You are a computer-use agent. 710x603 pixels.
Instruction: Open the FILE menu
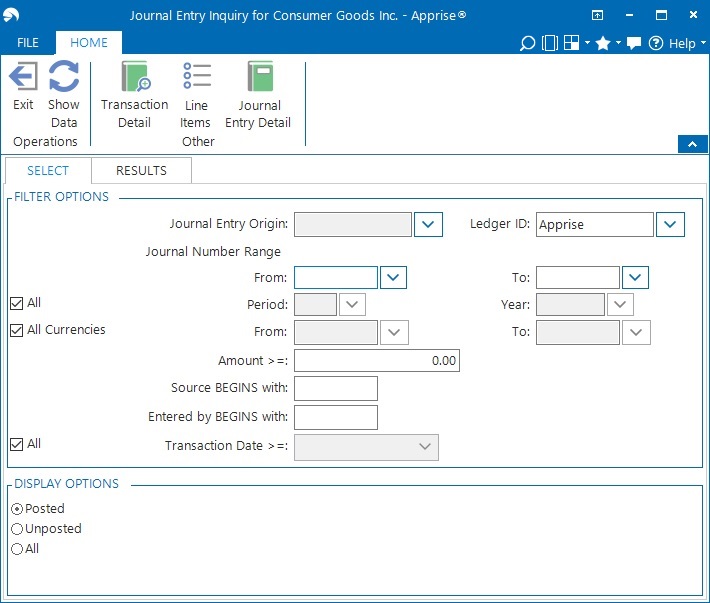(28, 43)
